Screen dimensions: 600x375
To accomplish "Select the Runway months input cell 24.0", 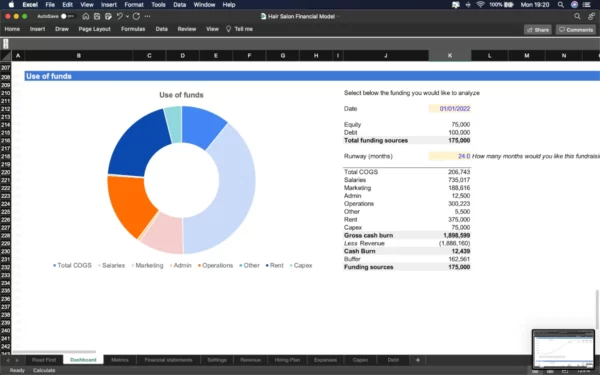I will (x=450, y=156).
